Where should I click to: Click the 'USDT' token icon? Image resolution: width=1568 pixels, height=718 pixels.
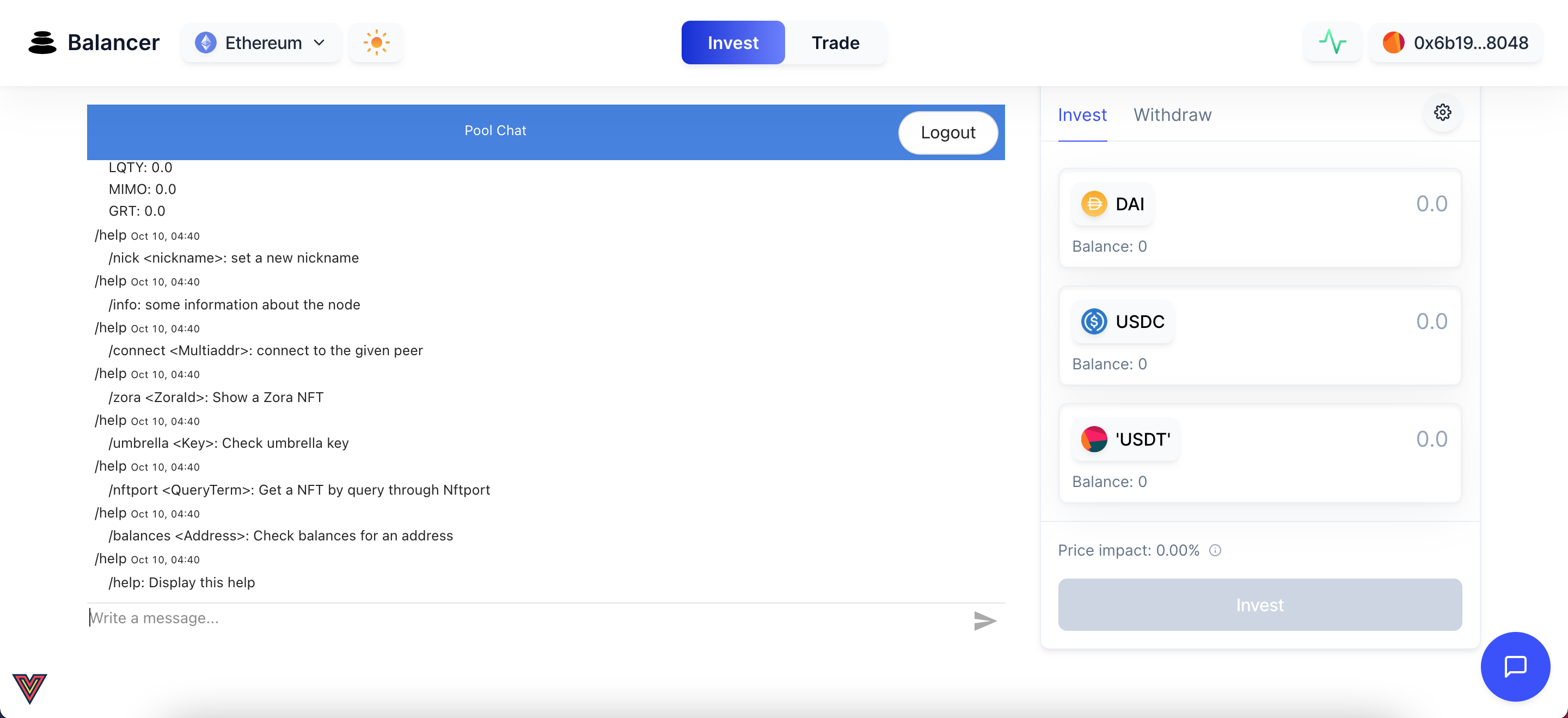(1095, 439)
